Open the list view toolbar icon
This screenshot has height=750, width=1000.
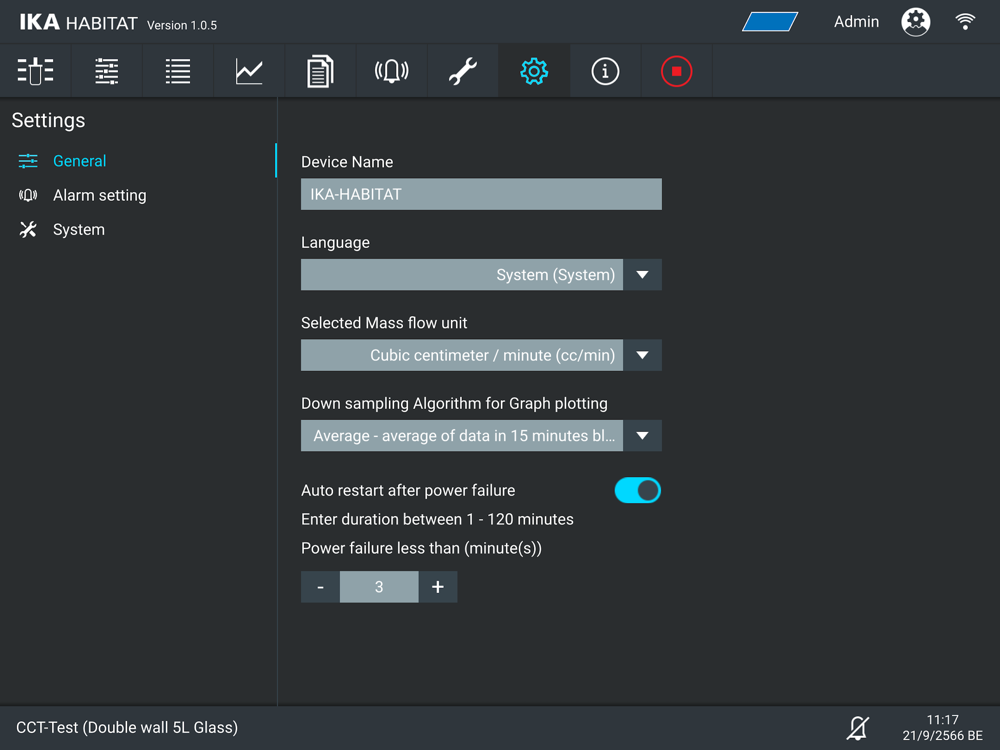[x=178, y=71]
